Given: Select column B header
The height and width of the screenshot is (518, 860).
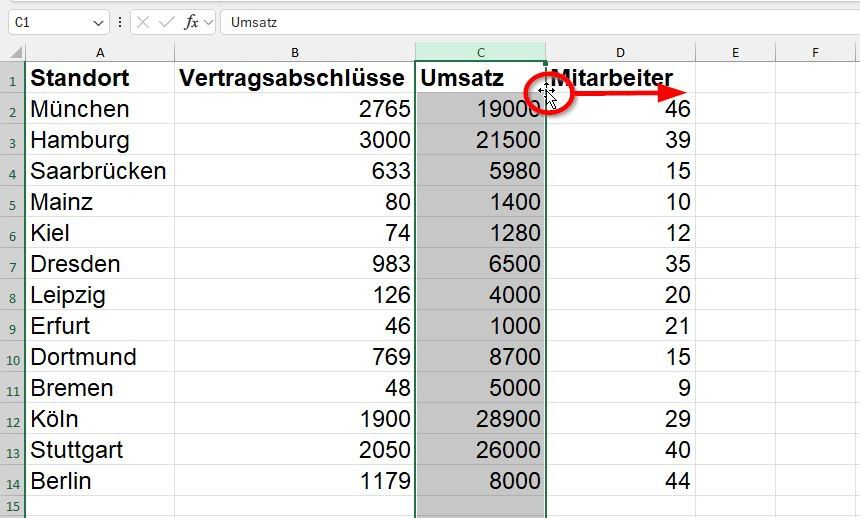Looking at the screenshot, I should 295,53.
